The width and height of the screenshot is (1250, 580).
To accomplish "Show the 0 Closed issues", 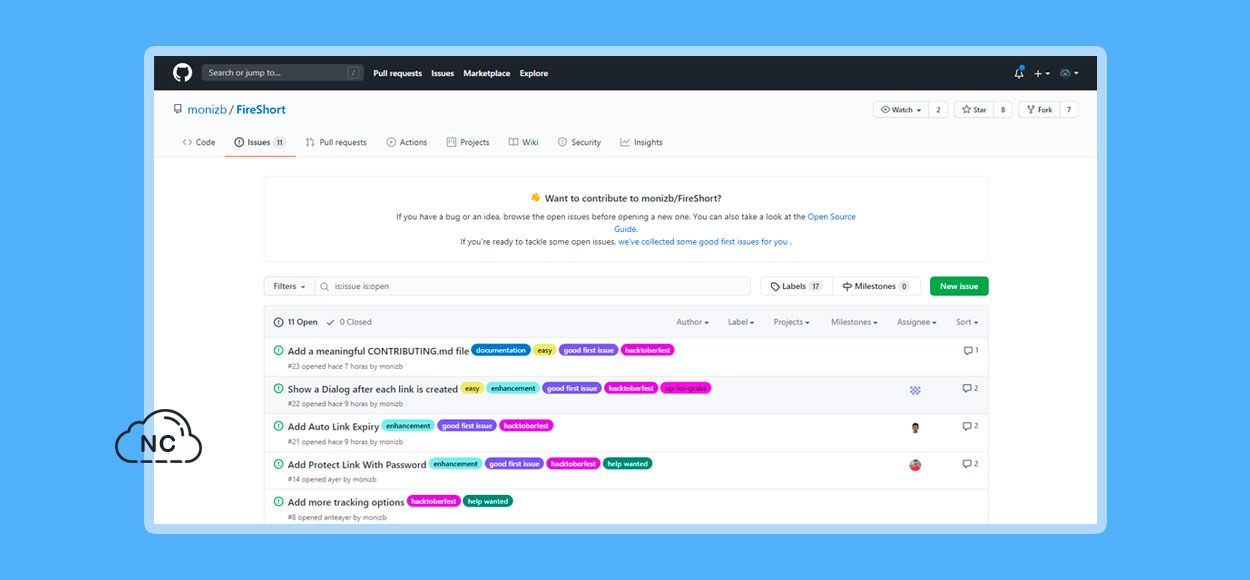I will point(349,322).
